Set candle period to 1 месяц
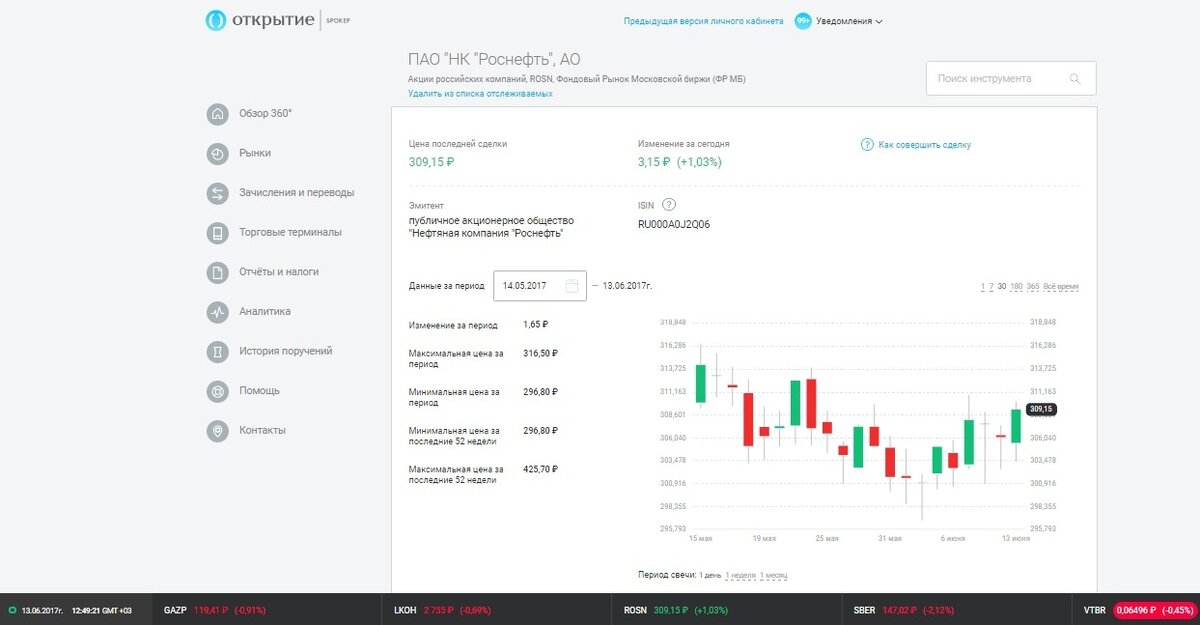 (774, 575)
